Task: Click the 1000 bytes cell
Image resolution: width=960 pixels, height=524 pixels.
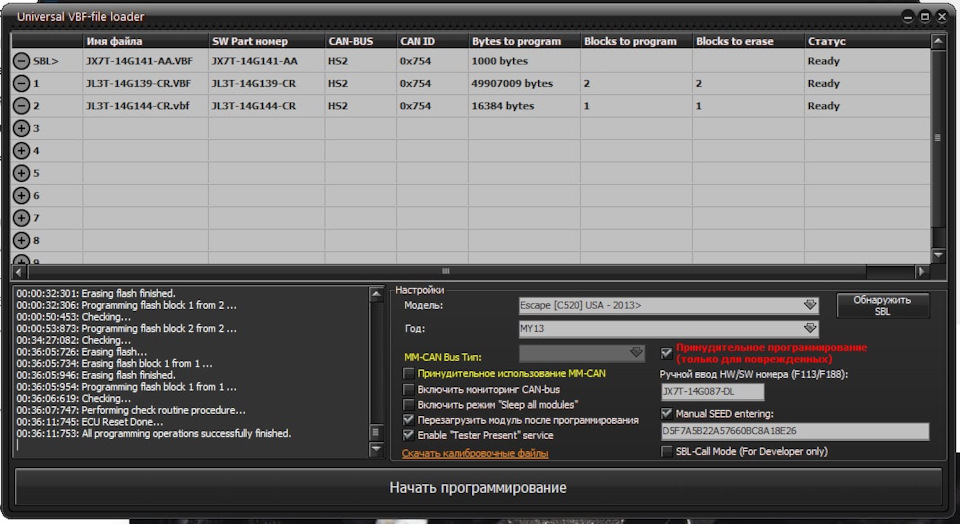Action: [x=524, y=61]
